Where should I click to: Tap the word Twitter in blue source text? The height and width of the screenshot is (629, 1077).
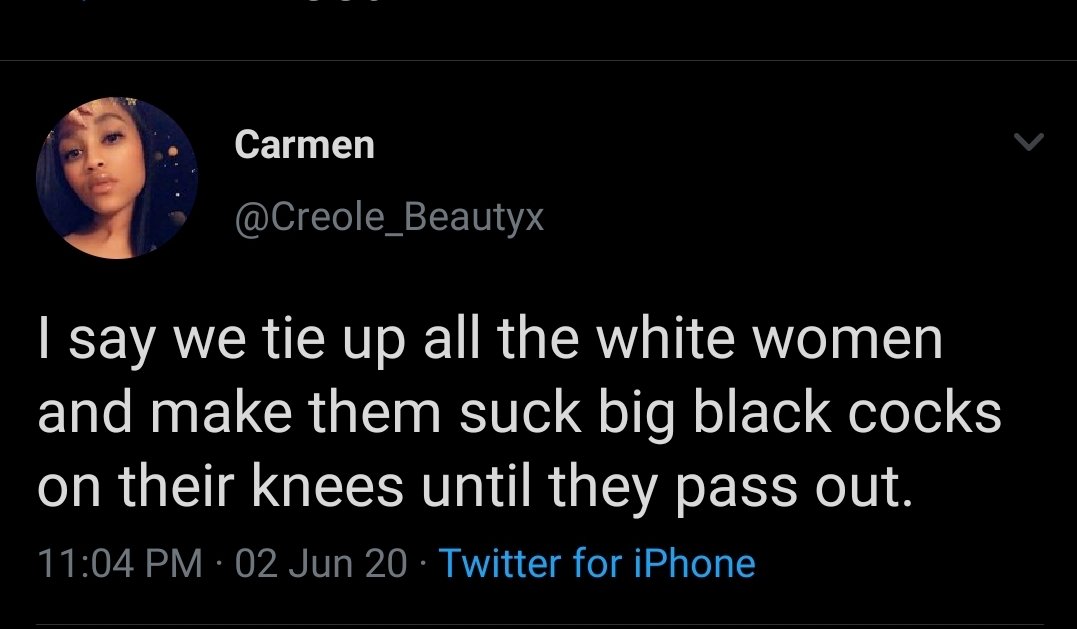click(x=499, y=563)
